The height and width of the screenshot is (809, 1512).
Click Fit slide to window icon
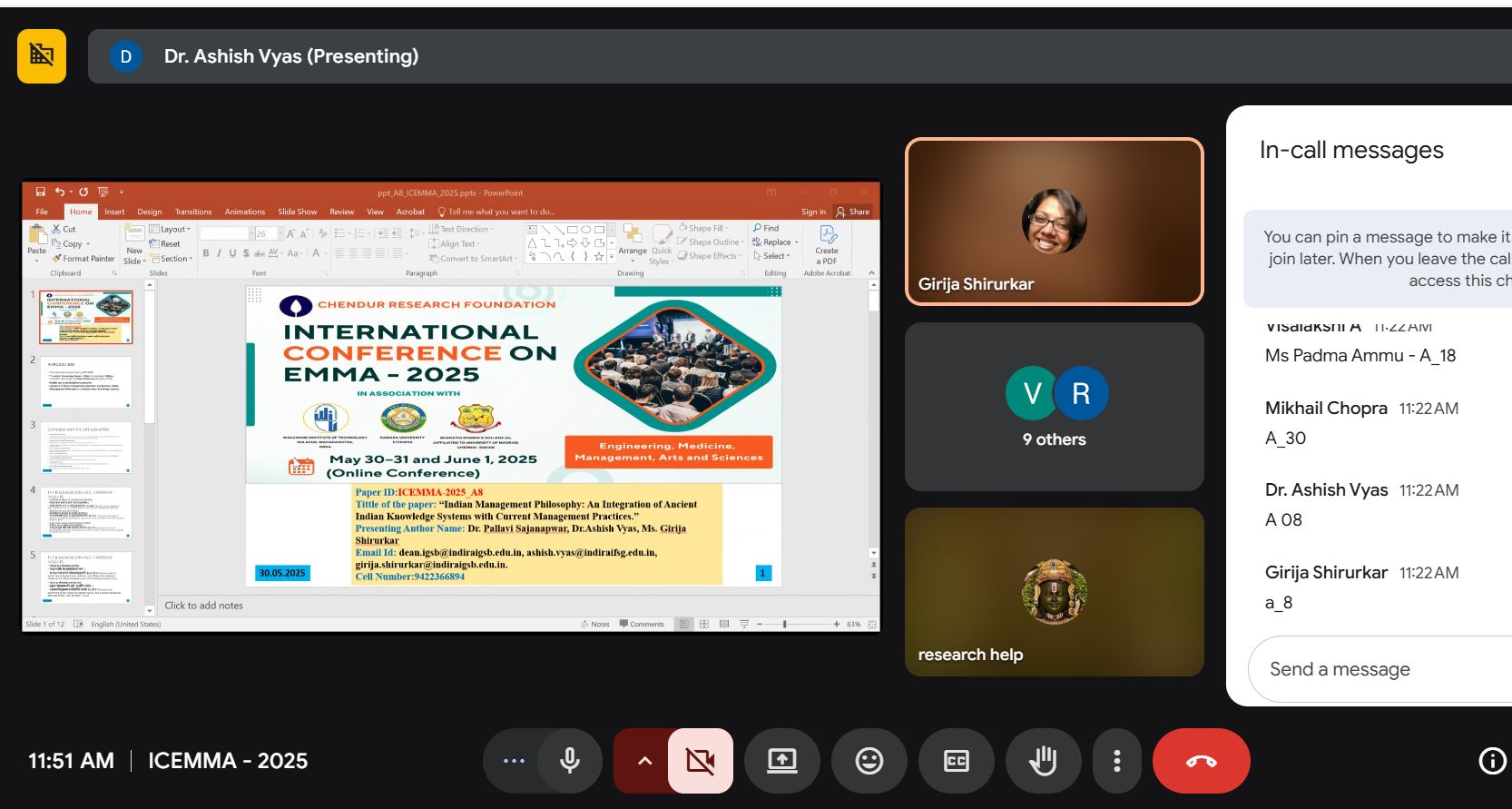coord(872,624)
